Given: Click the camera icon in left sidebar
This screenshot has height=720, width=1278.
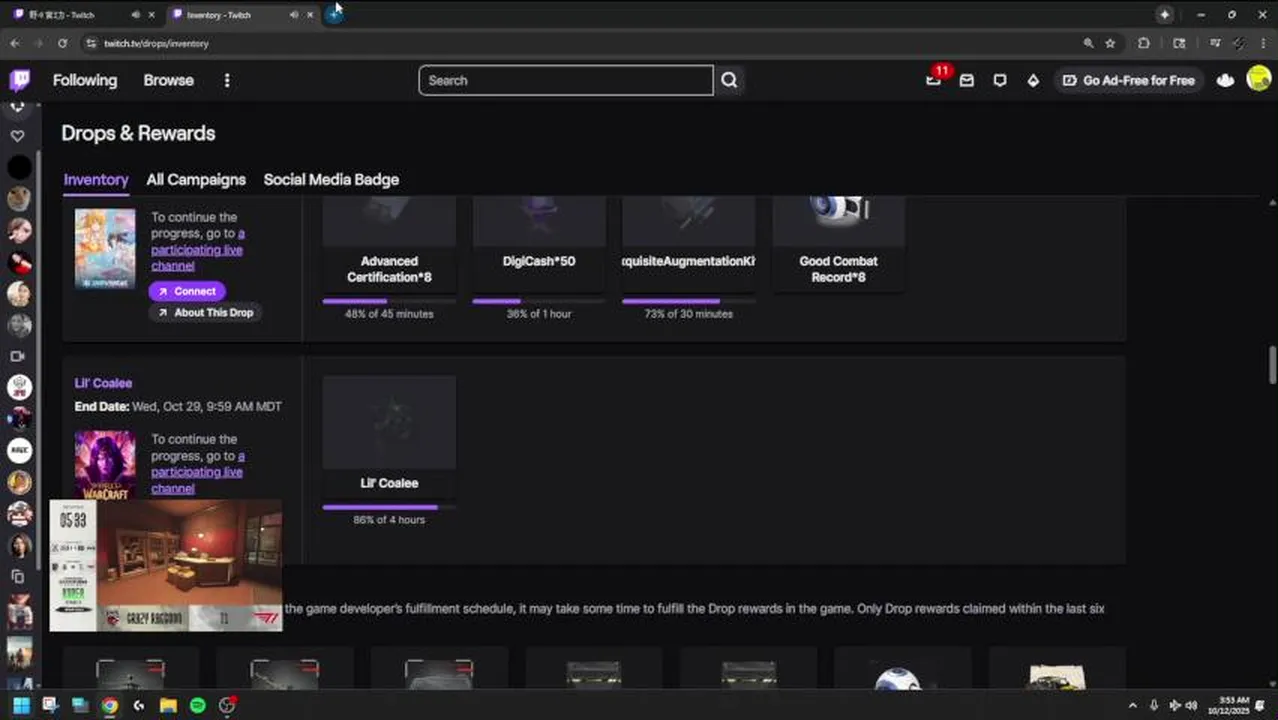Looking at the screenshot, I should [x=18, y=355].
